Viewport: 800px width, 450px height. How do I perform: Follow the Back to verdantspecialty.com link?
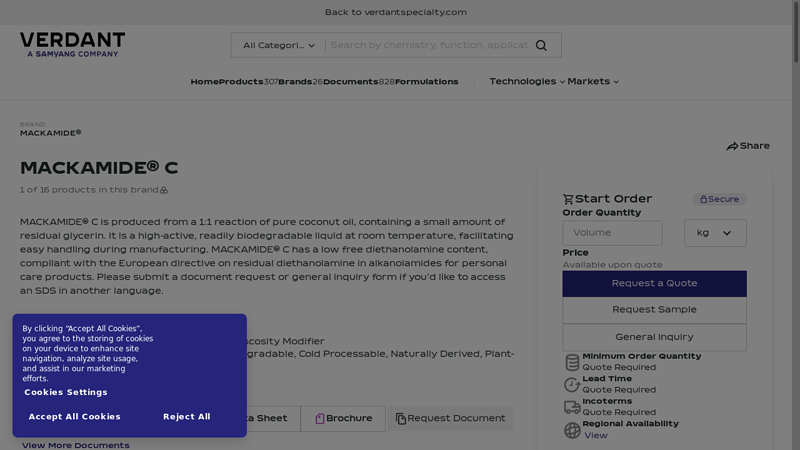[395, 12]
